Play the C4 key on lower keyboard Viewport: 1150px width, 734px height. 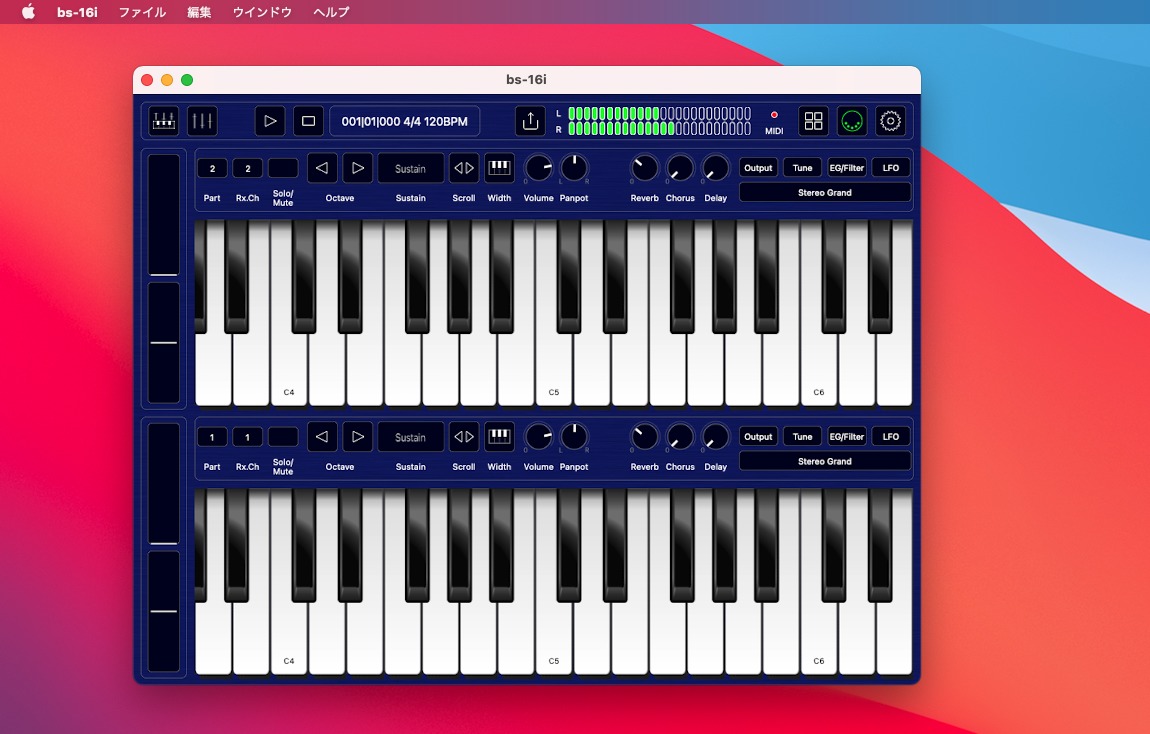pos(289,636)
